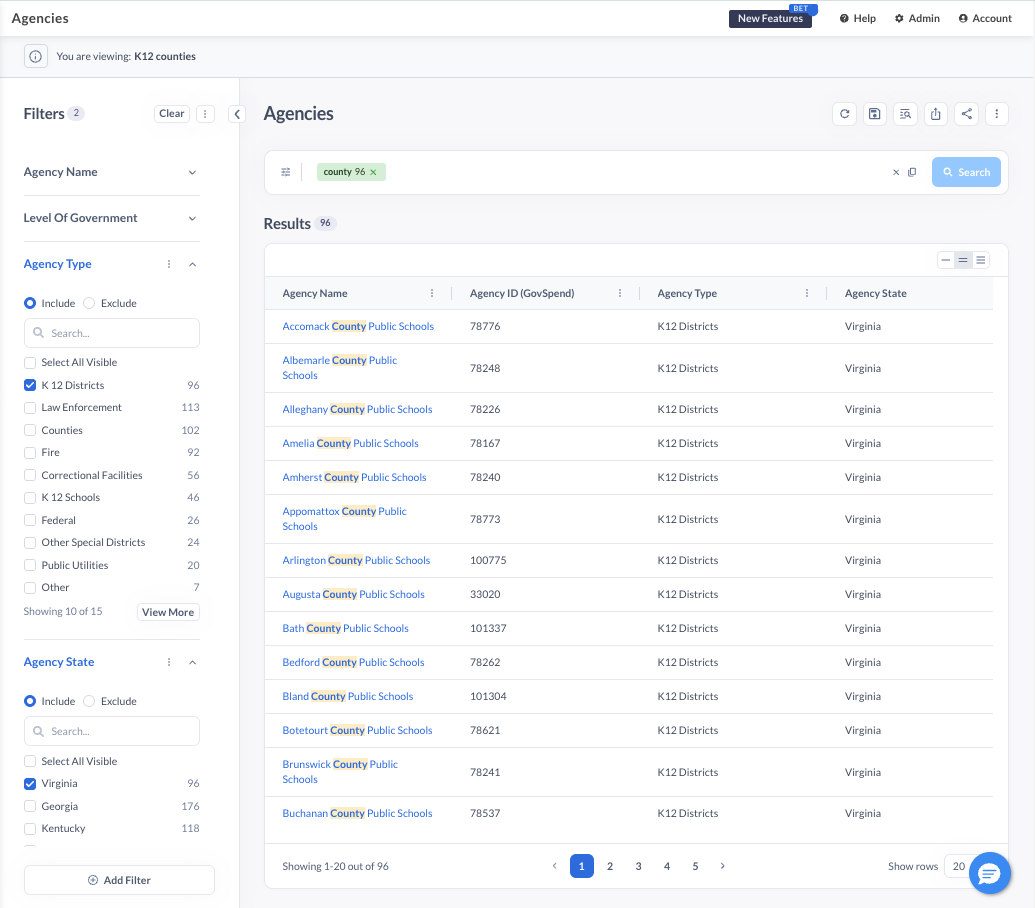This screenshot has width=1035, height=908.
Task: Open Agency Type column options menu
Action: click(x=807, y=293)
